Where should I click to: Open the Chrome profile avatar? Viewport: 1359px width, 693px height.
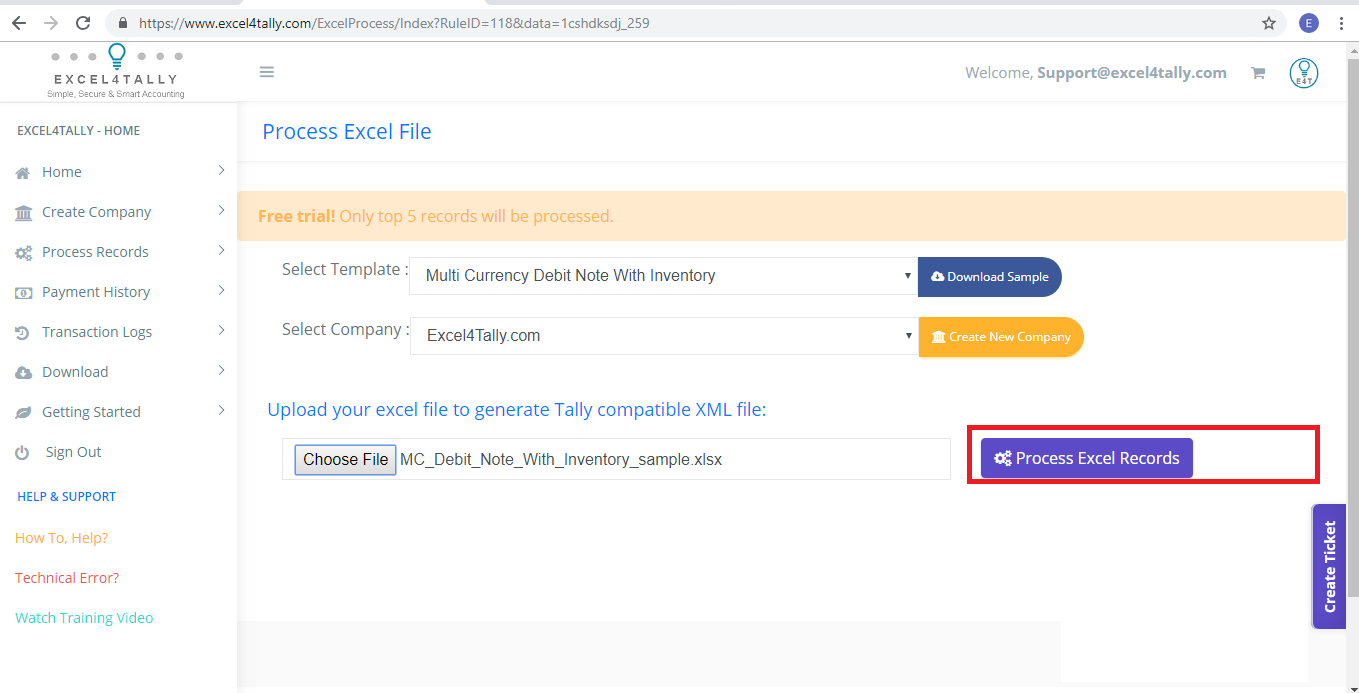[1309, 23]
